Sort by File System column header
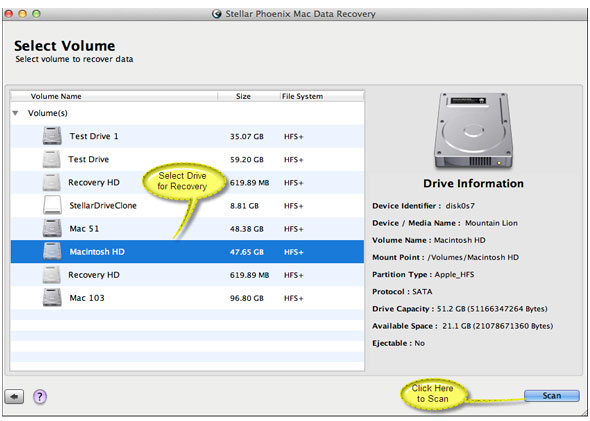The width and height of the screenshot is (590, 421). pyautogui.click(x=321, y=96)
